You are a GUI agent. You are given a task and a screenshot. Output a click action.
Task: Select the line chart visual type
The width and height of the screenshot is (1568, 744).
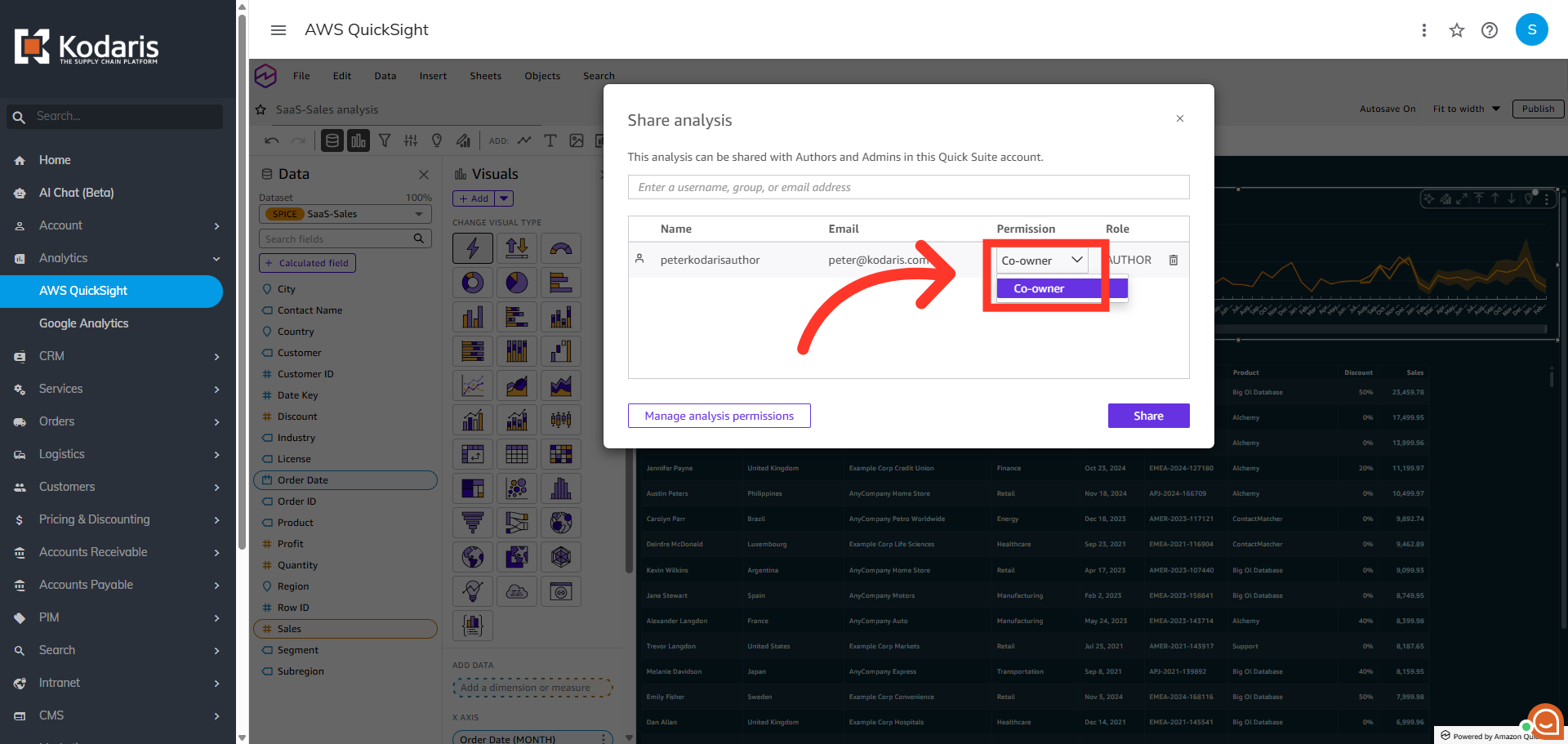(473, 385)
